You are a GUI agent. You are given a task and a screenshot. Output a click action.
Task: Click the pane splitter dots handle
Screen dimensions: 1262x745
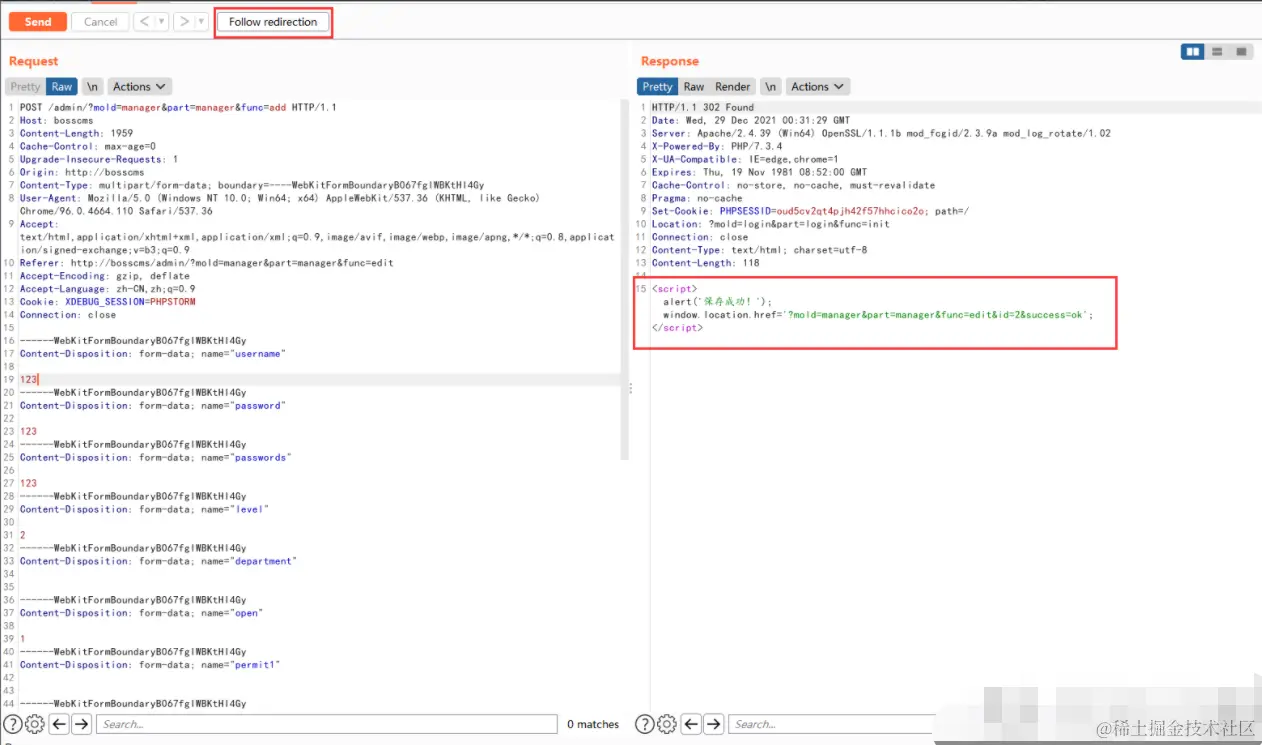coord(631,389)
